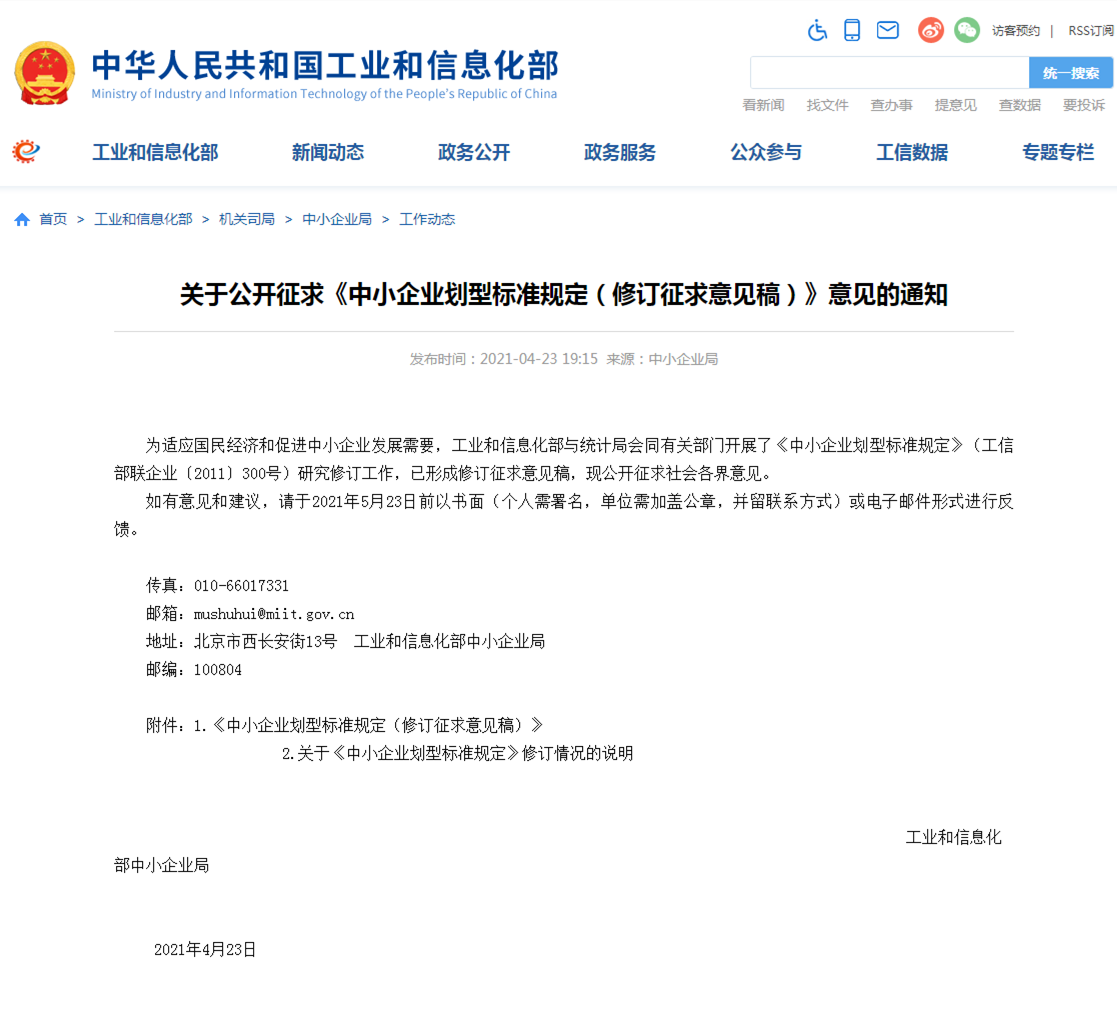The height and width of the screenshot is (1035, 1117).
Task: Open the Weibo icon
Action: (930, 30)
